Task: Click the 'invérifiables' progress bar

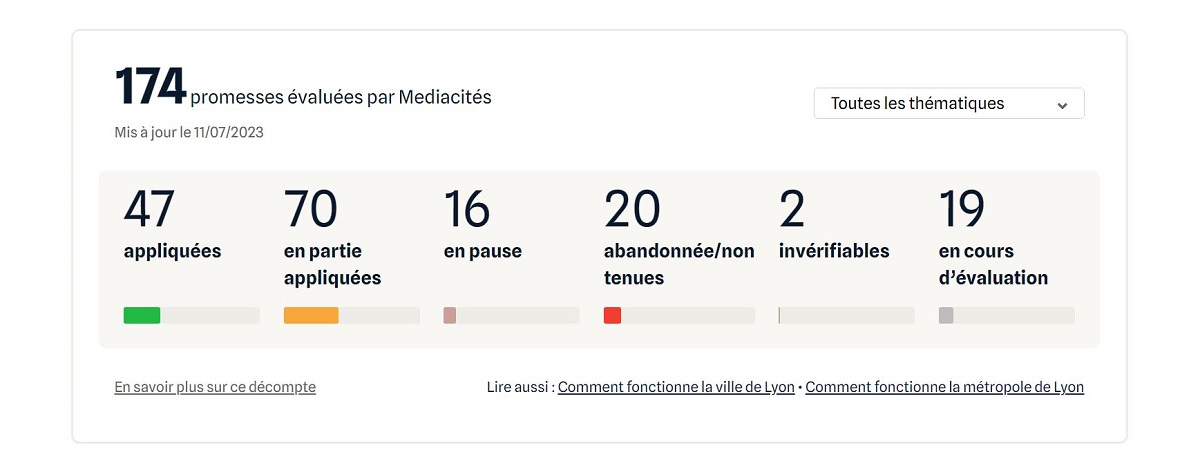Action: (x=846, y=316)
